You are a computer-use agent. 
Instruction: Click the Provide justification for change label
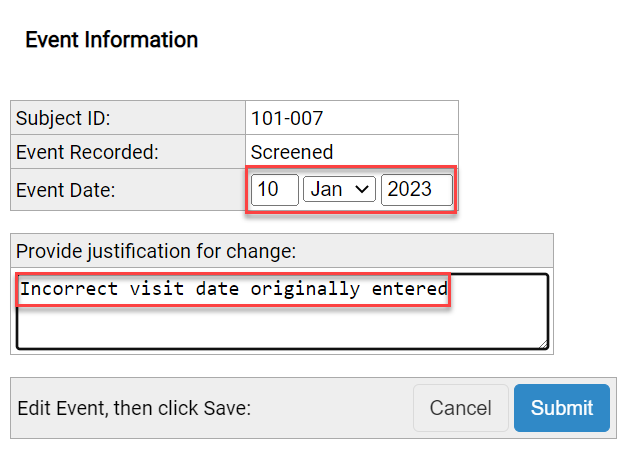[x=157, y=250]
